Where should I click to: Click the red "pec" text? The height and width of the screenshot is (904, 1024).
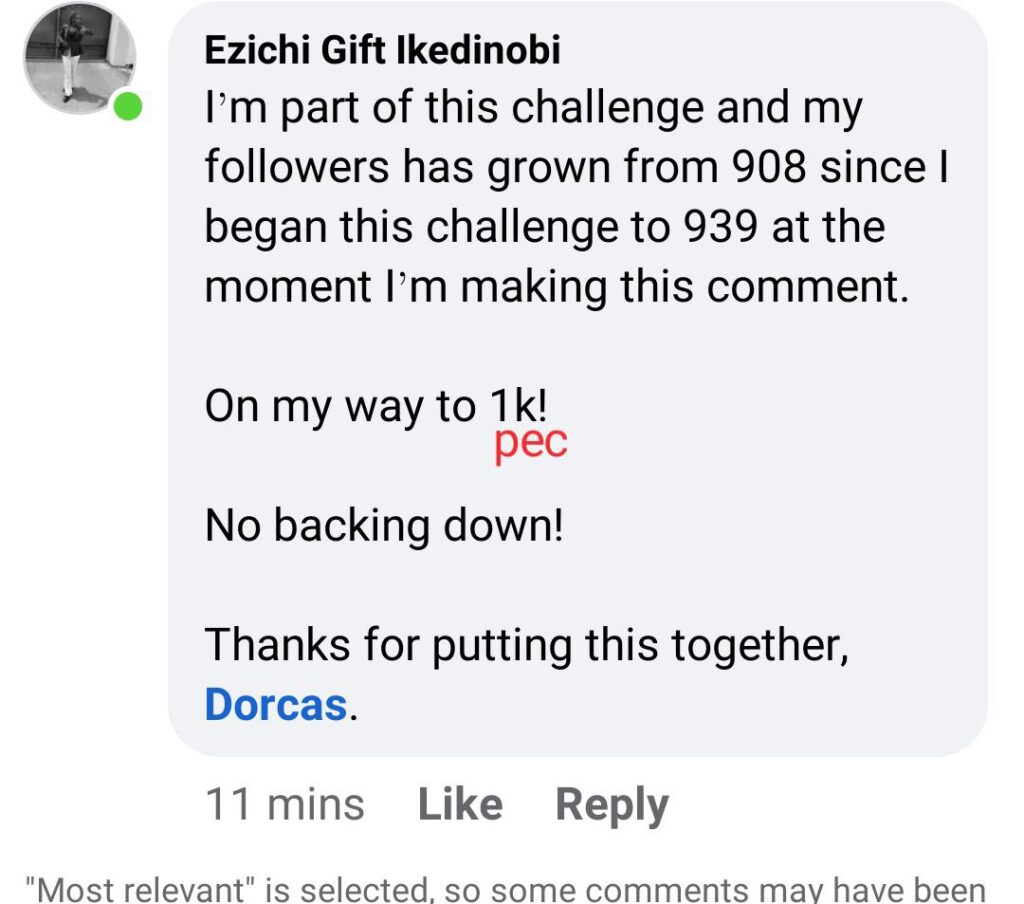click(530, 442)
